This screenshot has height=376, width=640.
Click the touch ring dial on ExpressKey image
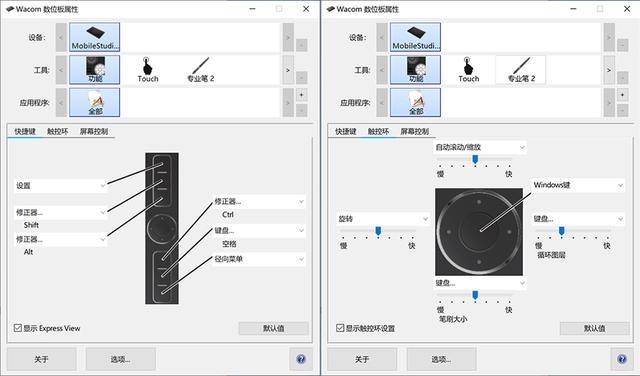(162, 229)
